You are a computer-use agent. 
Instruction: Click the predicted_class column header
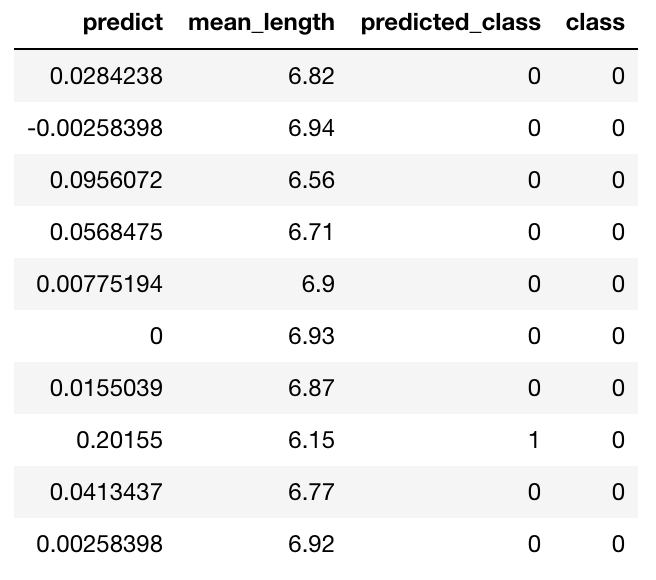point(450,23)
